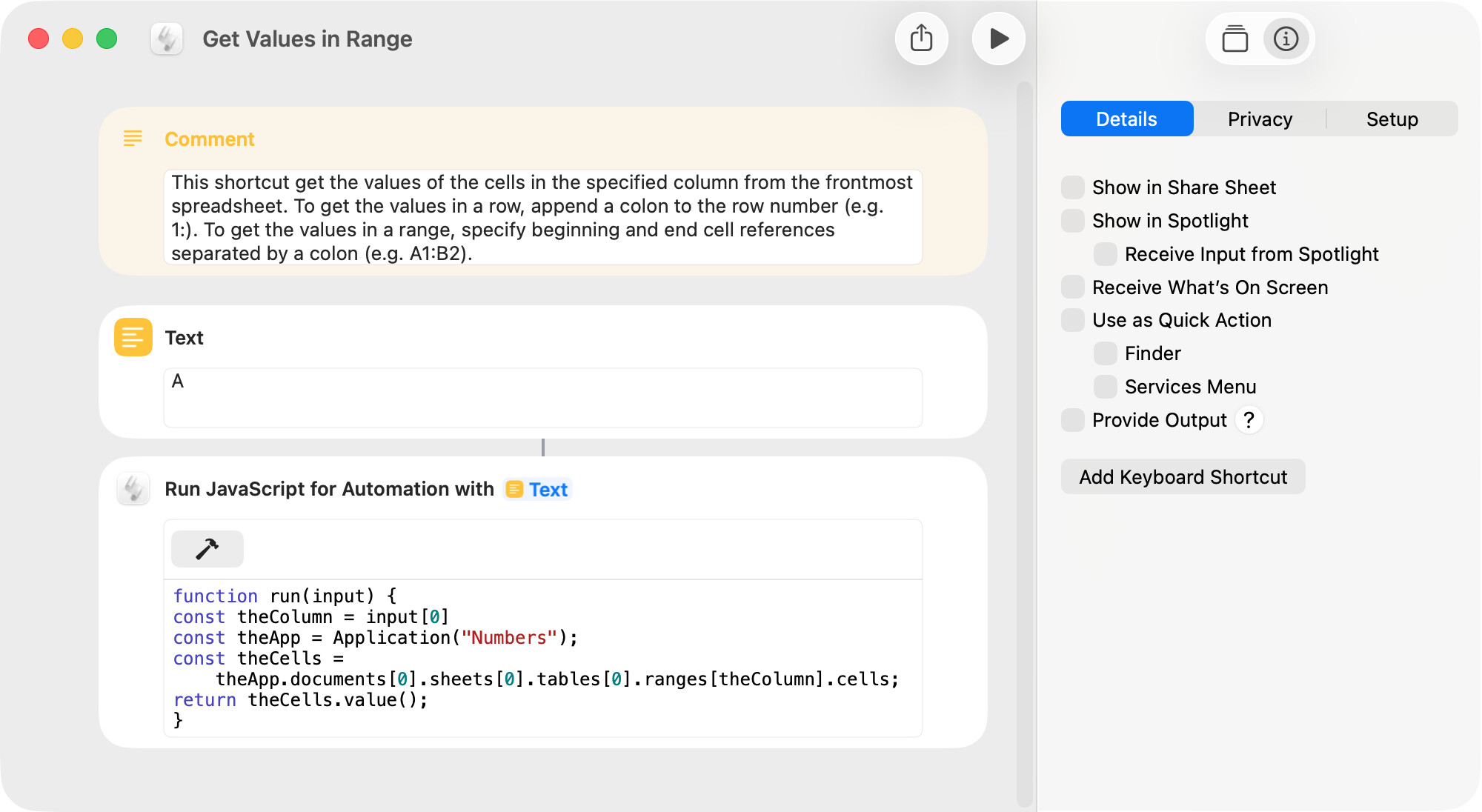Click Add Keyboard Shortcut button

click(x=1183, y=477)
